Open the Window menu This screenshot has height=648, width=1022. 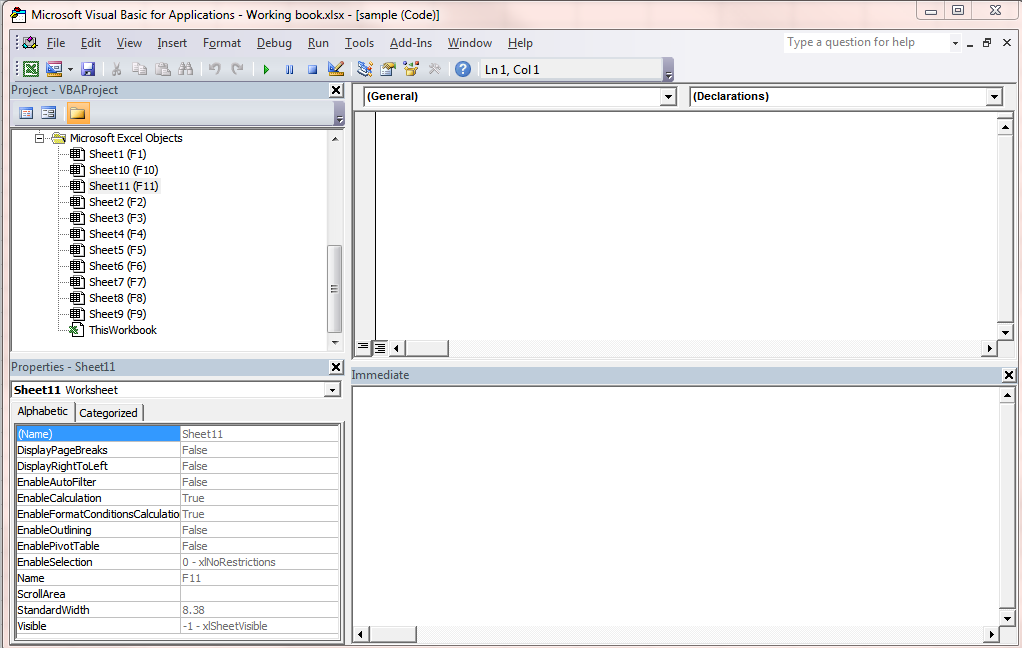[x=469, y=43]
